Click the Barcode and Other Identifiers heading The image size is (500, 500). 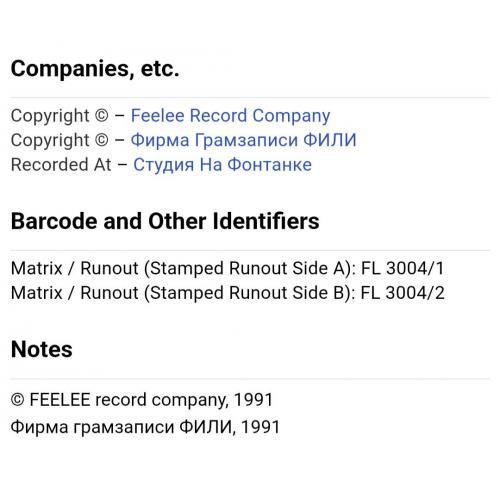[165, 221]
